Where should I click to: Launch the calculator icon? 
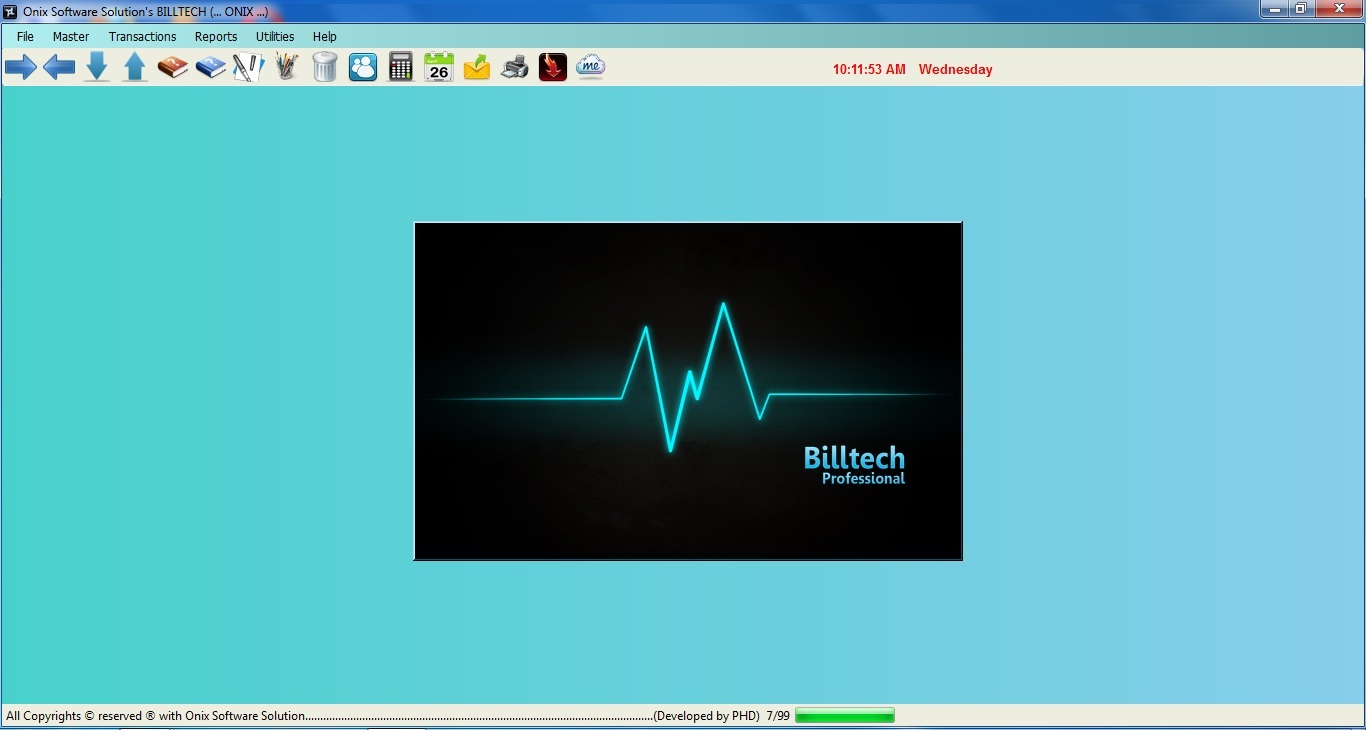[x=401, y=67]
